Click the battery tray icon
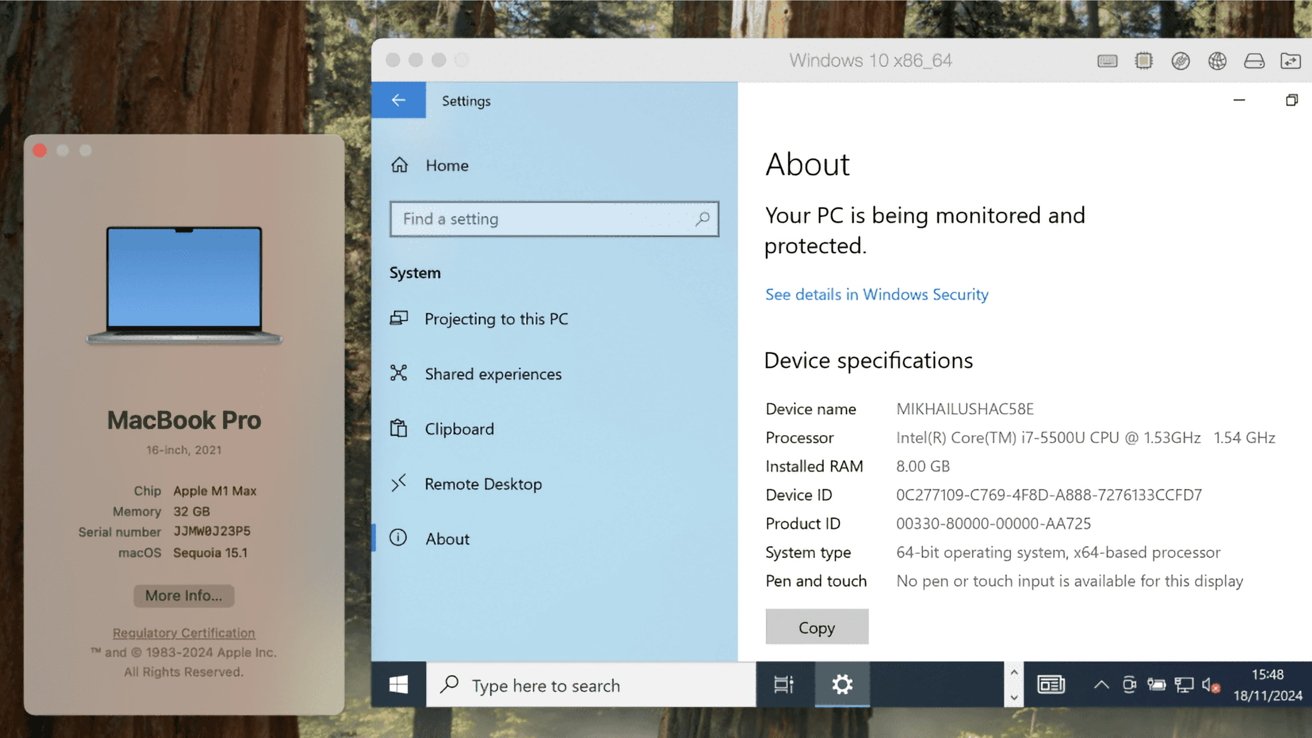1312x738 pixels. click(x=1156, y=685)
